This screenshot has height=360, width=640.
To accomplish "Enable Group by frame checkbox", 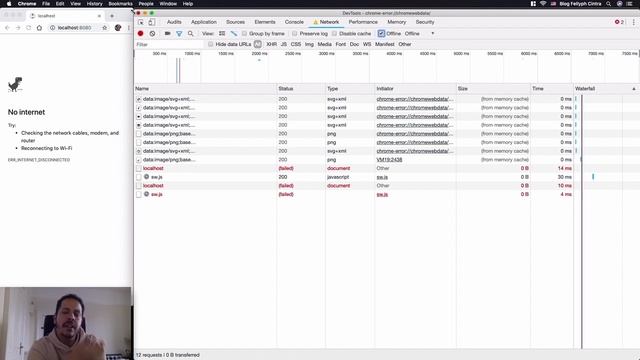I will pyautogui.click(x=244, y=33).
